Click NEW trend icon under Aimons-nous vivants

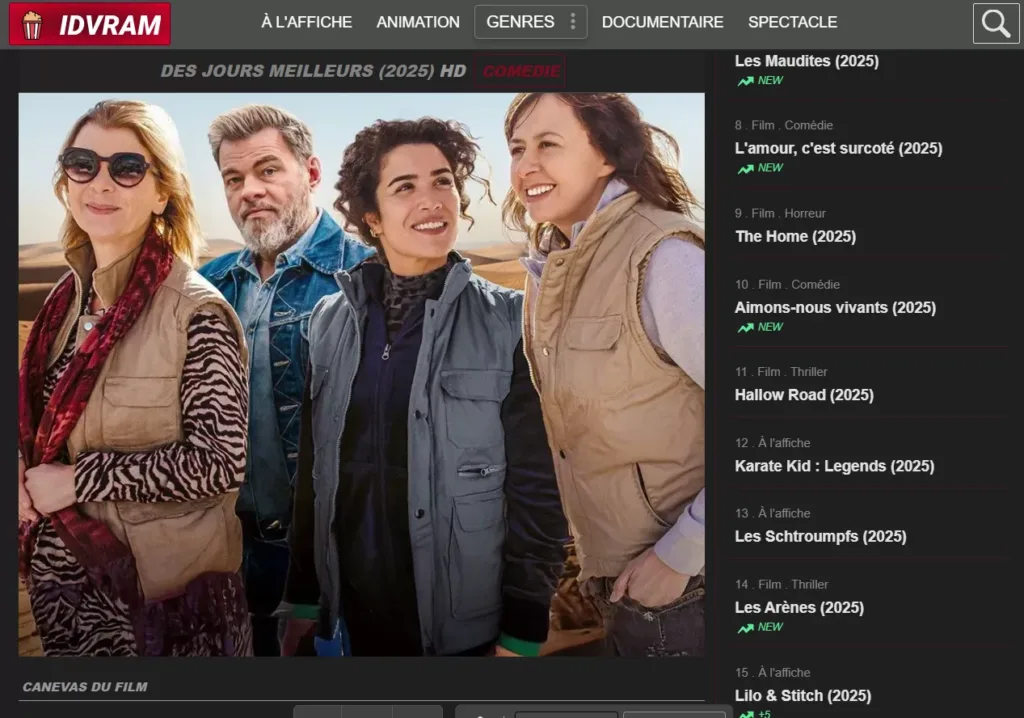(x=746, y=328)
